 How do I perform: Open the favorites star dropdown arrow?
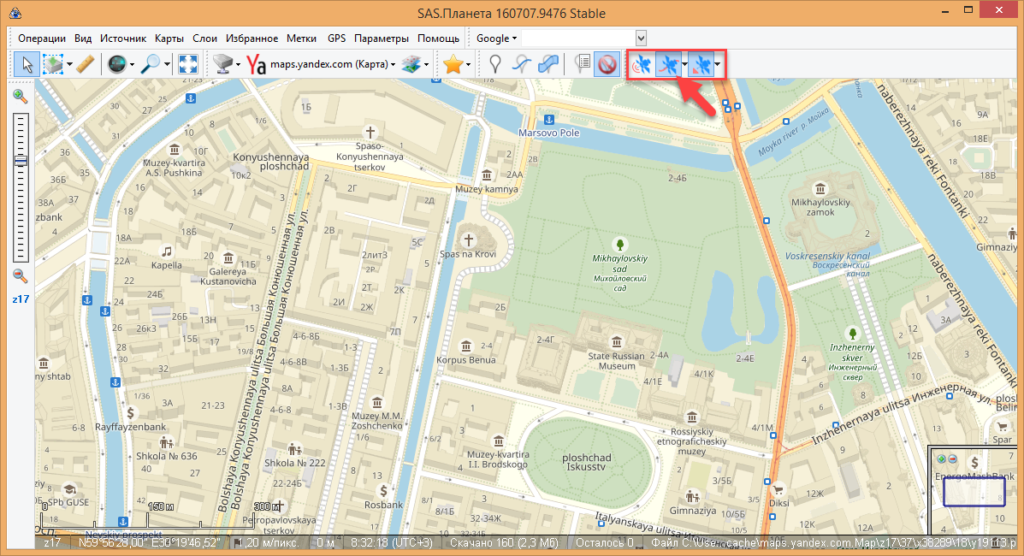[x=468, y=66]
